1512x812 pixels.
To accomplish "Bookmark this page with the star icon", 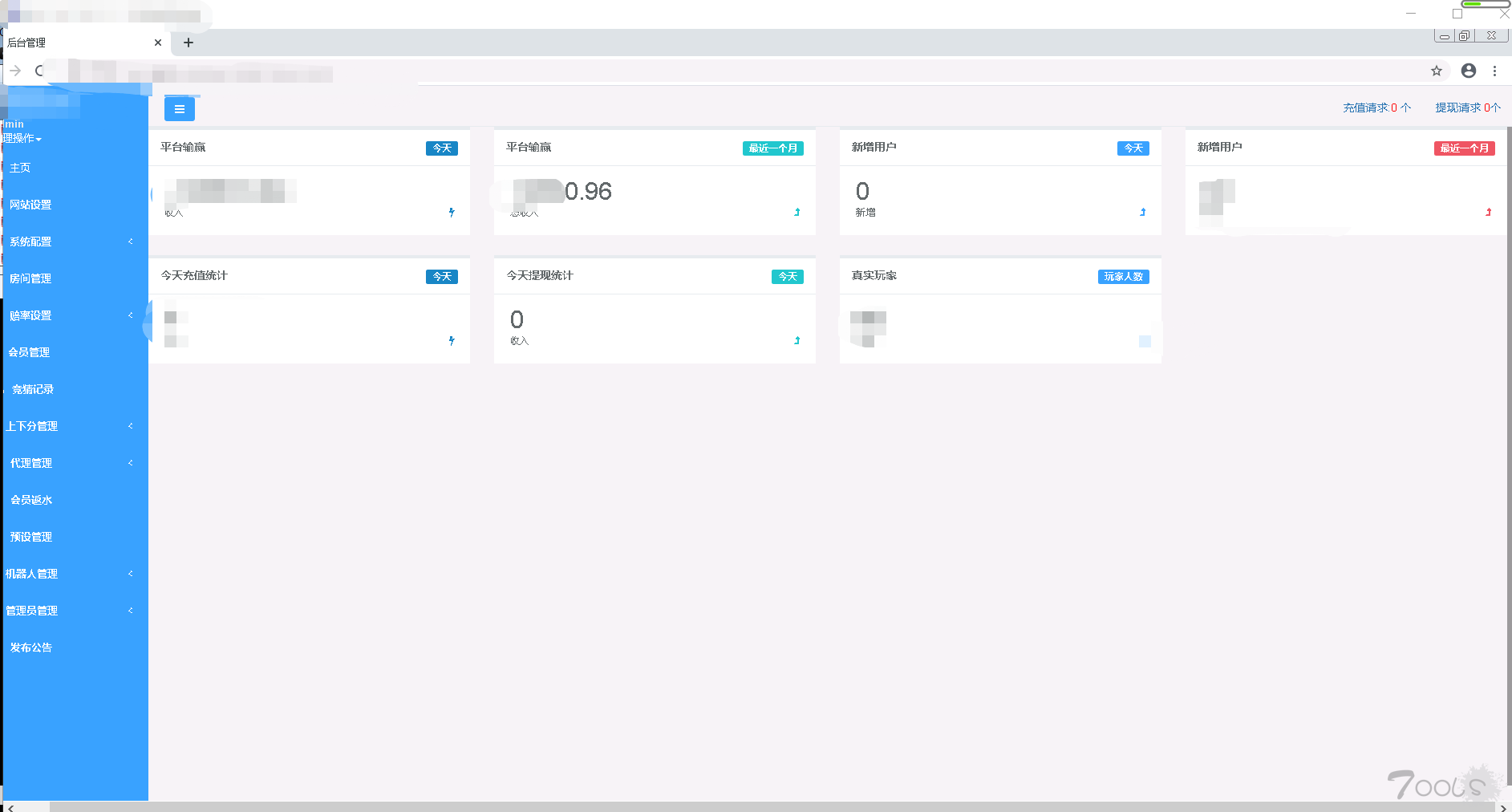I will click(1436, 71).
